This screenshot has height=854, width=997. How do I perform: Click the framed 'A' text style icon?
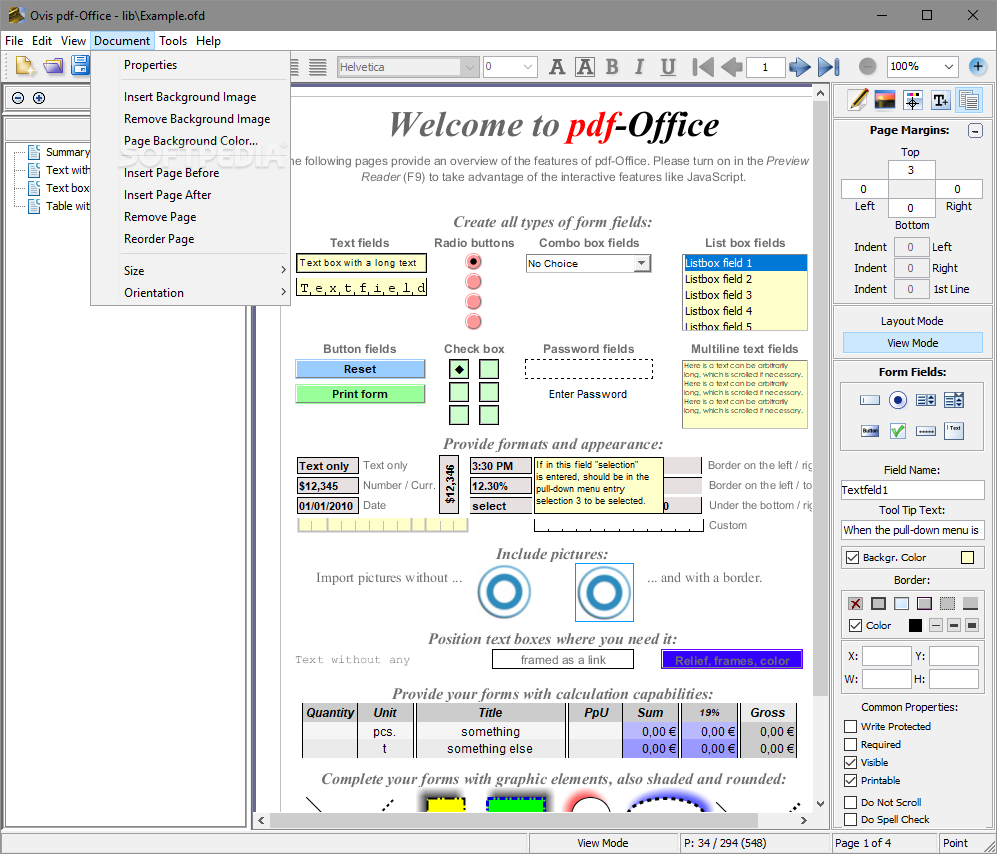[584, 67]
